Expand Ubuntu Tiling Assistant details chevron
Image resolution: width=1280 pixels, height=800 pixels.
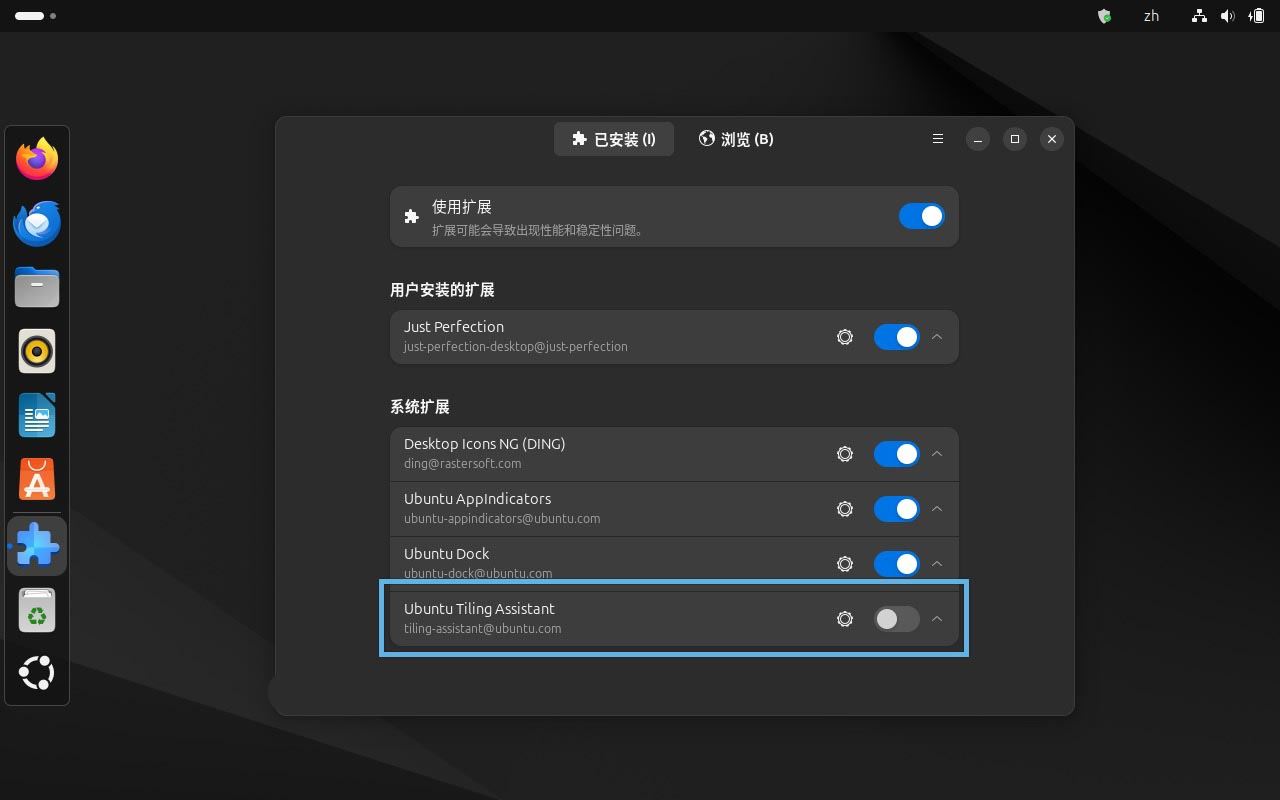(x=937, y=619)
